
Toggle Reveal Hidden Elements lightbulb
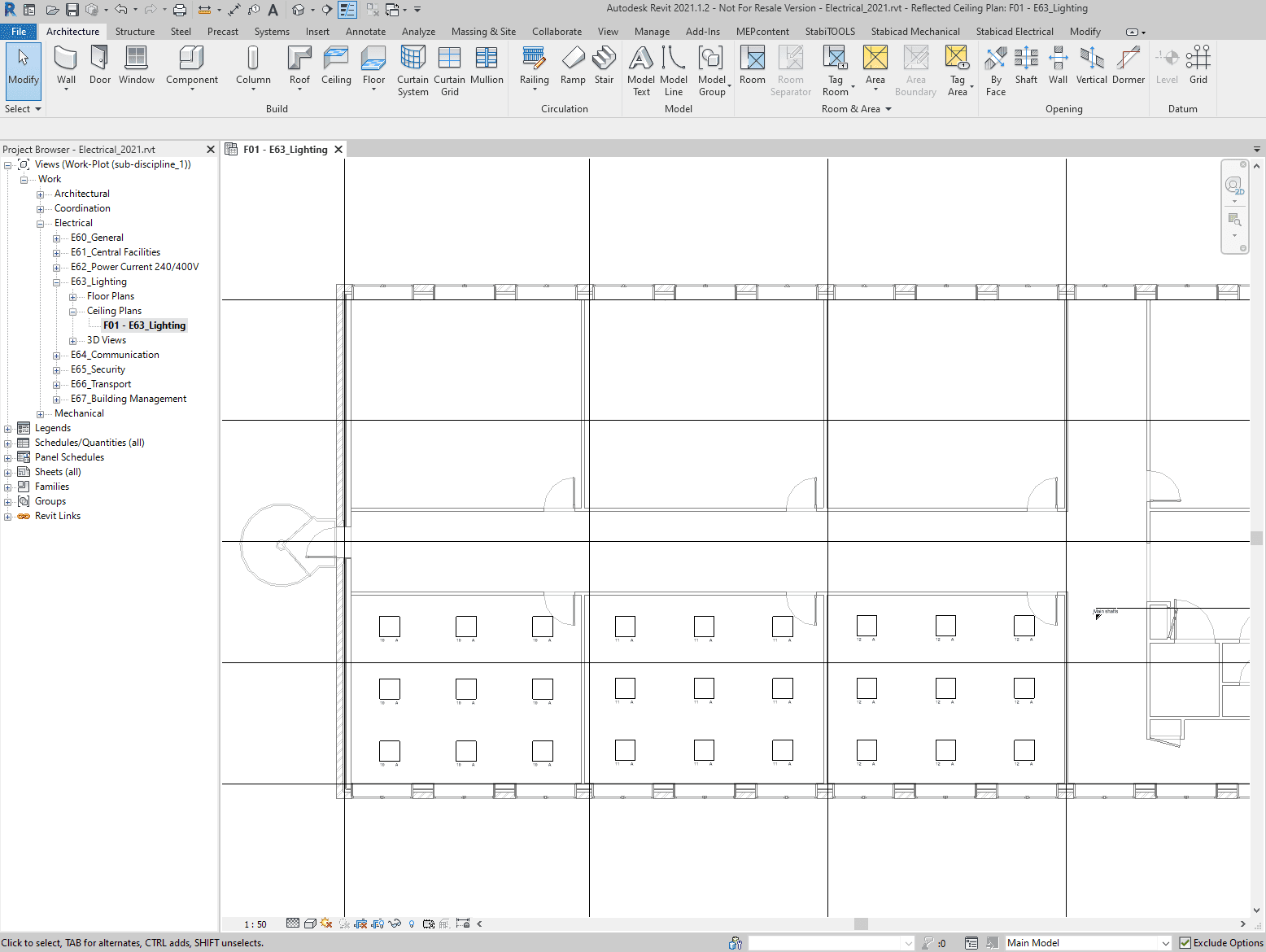tap(412, 924)
